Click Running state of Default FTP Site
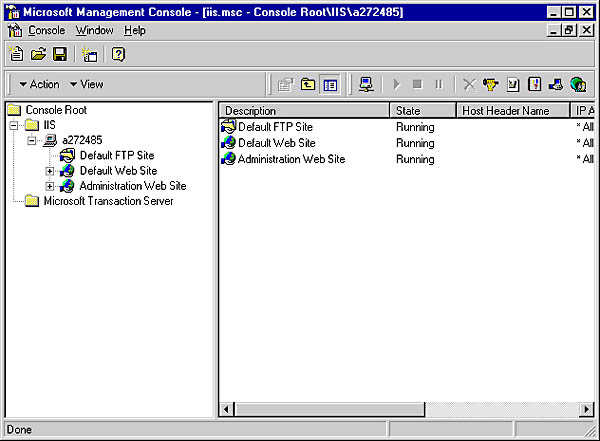This screenshot has width=600, height=441. [x=415, y=127]
